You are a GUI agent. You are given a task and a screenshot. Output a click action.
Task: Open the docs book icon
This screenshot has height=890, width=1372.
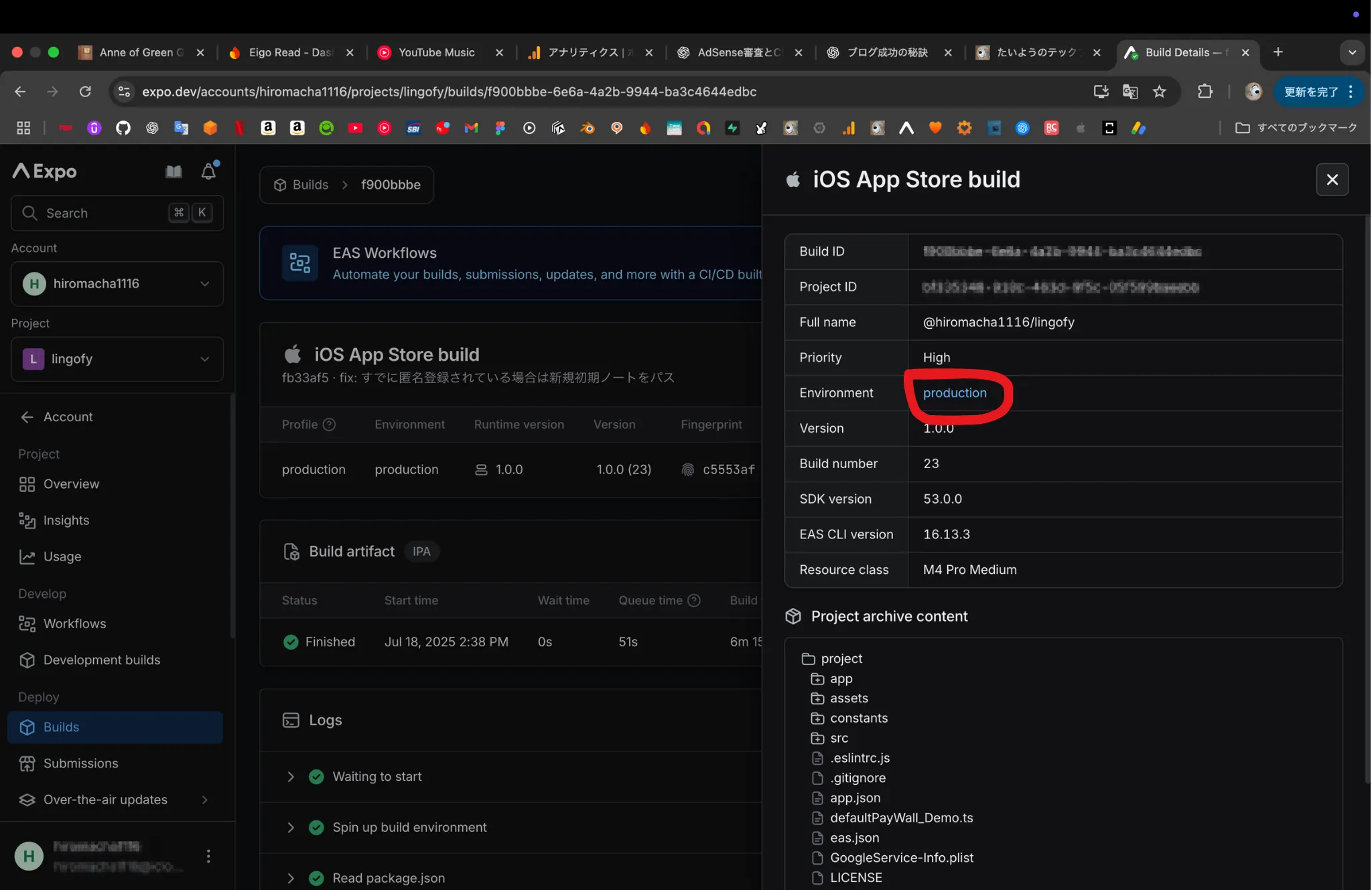(x=174, y=172)
